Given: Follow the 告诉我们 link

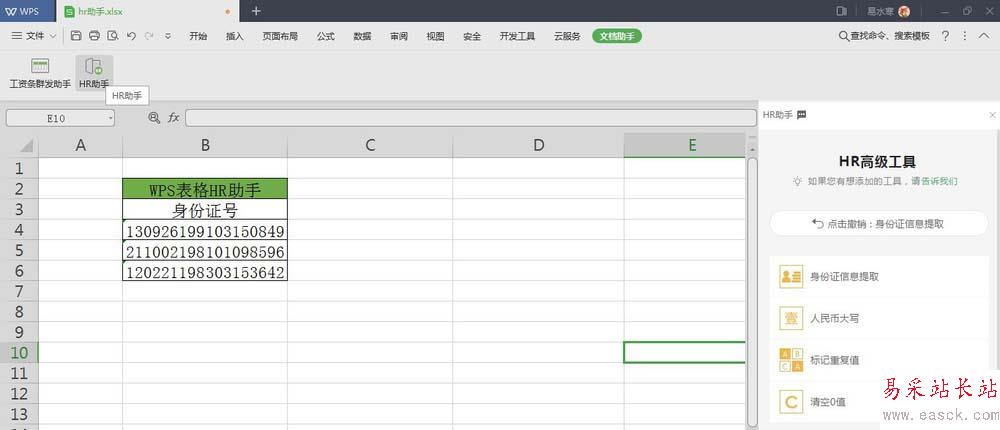Looking at the screenshot, I should [x=939, y=182].
